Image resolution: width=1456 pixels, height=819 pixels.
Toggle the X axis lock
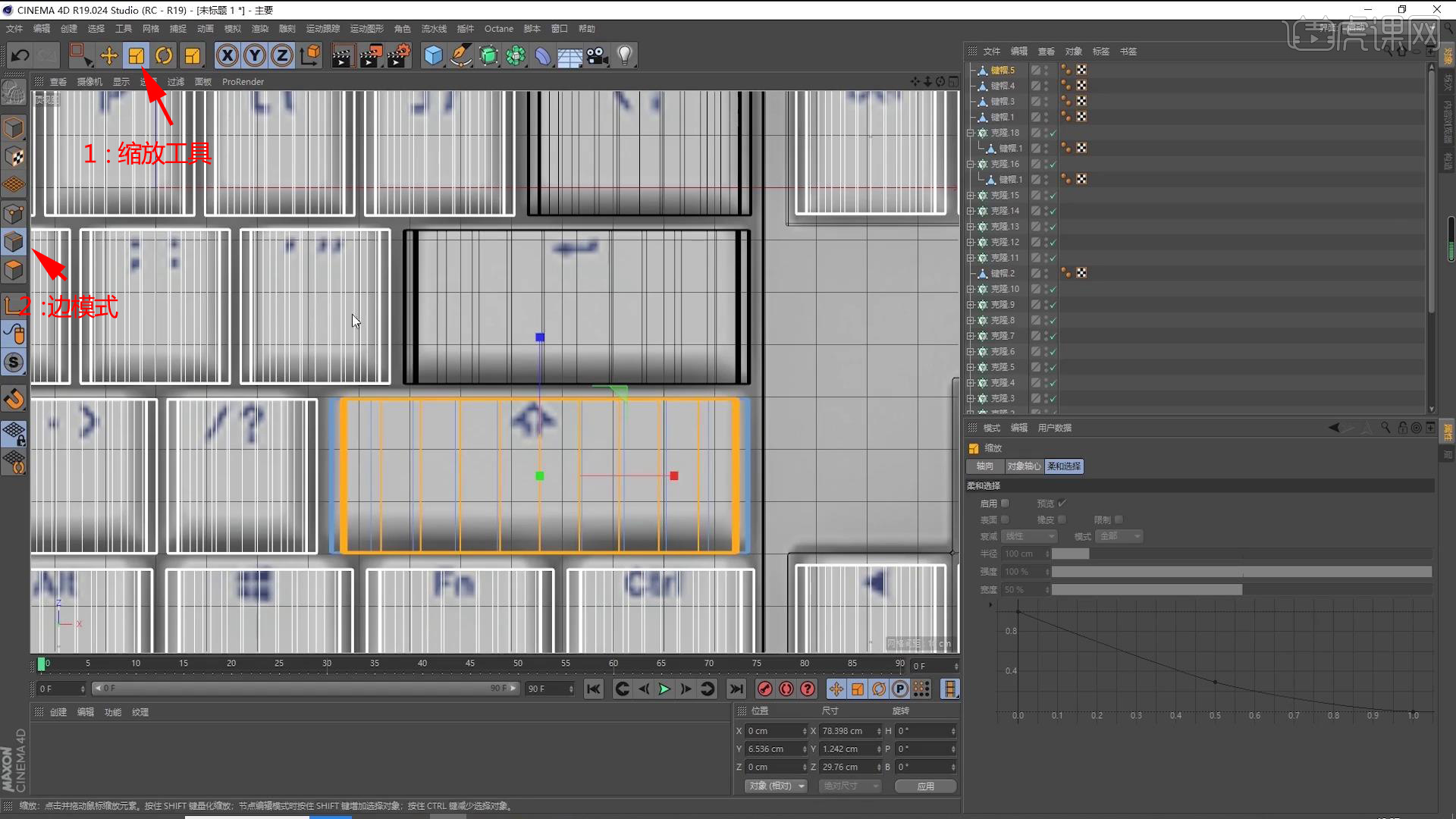point(227,55)
